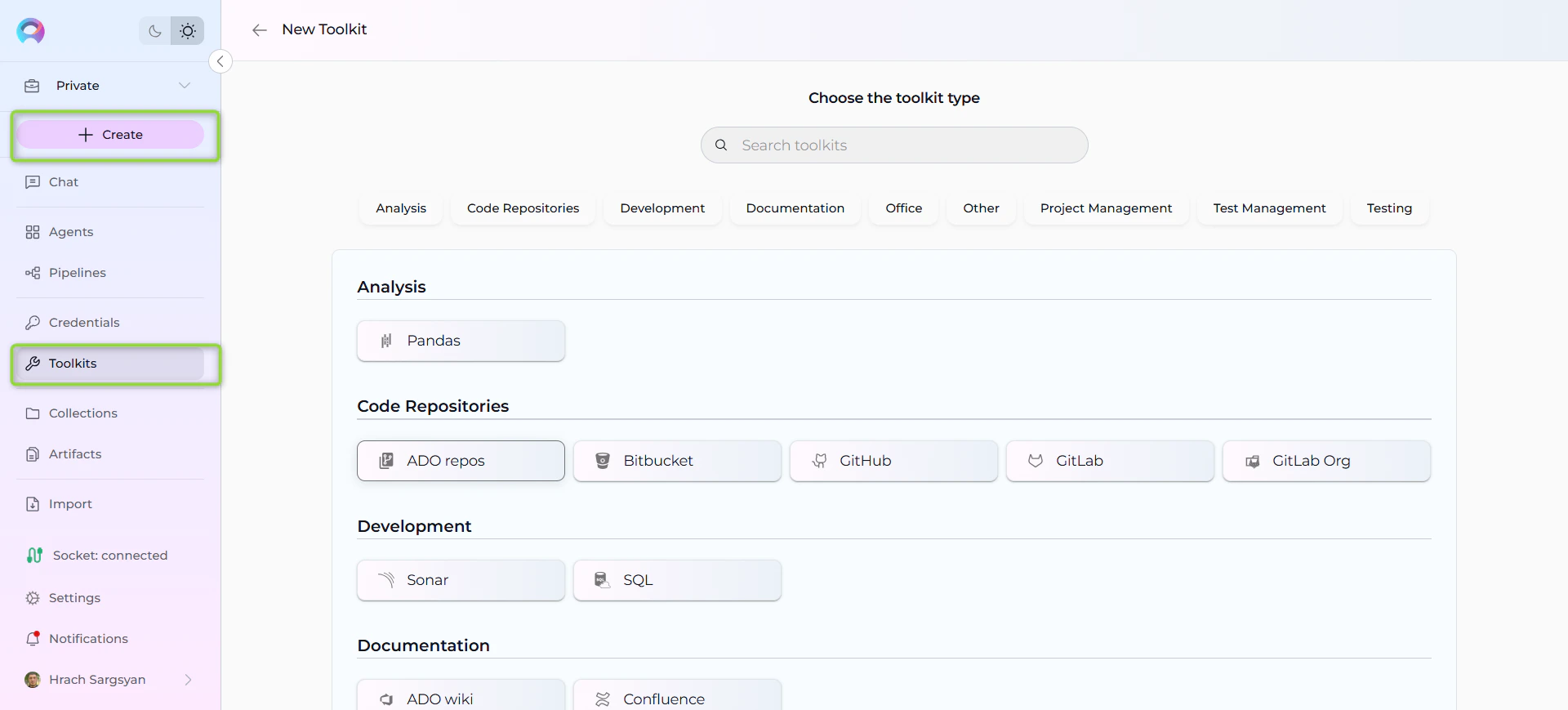Choose the Pandas toolkit
Image resolution: width=1568 pixels, height=710 pixels.
pos(461,341)
